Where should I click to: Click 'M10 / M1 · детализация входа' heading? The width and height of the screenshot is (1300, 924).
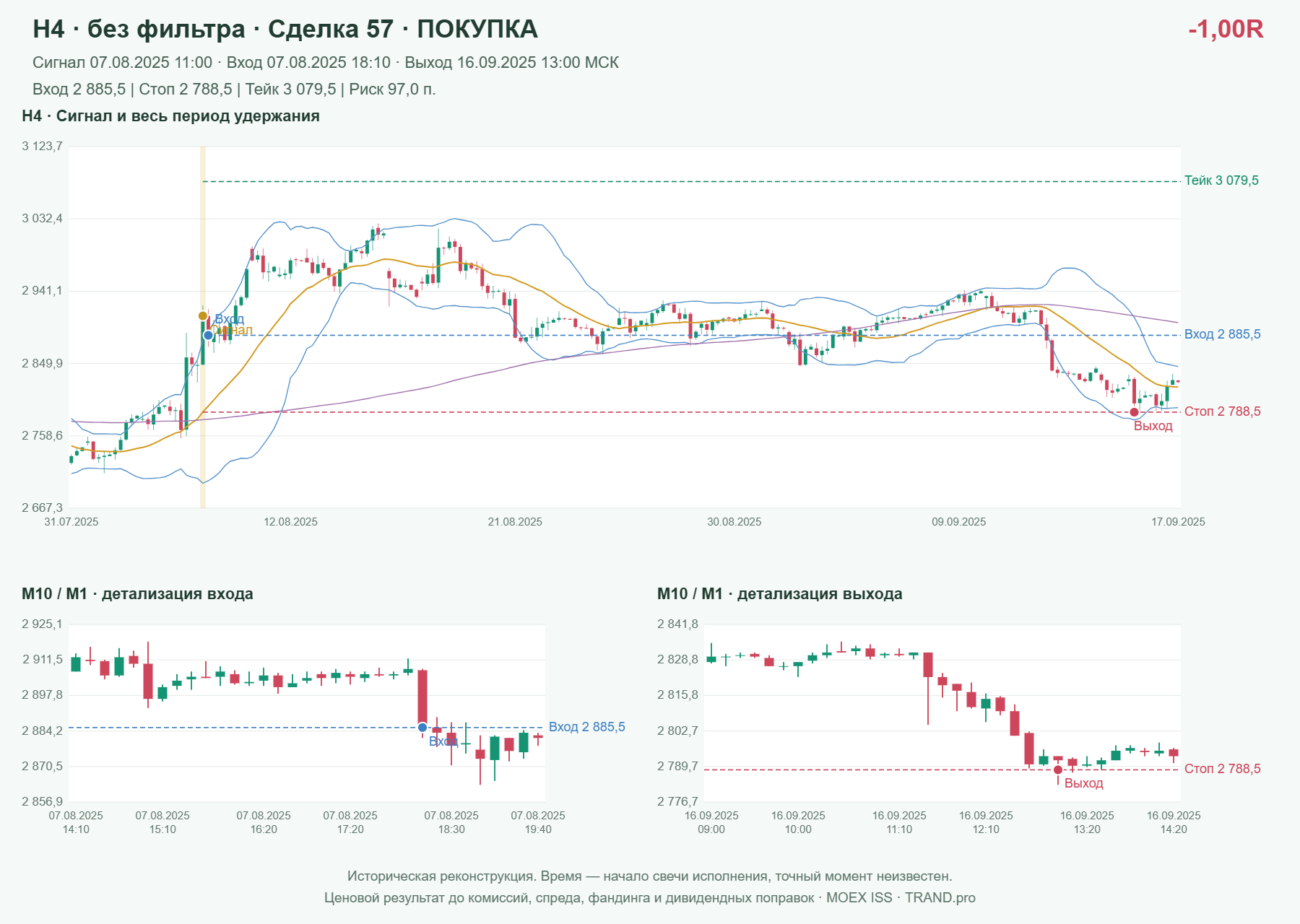tap(137, 594)
